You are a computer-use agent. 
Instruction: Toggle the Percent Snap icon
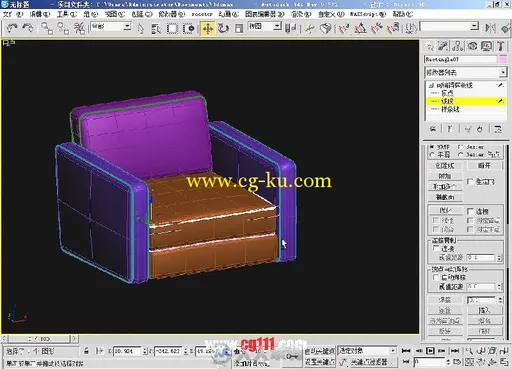pos(377,29)
